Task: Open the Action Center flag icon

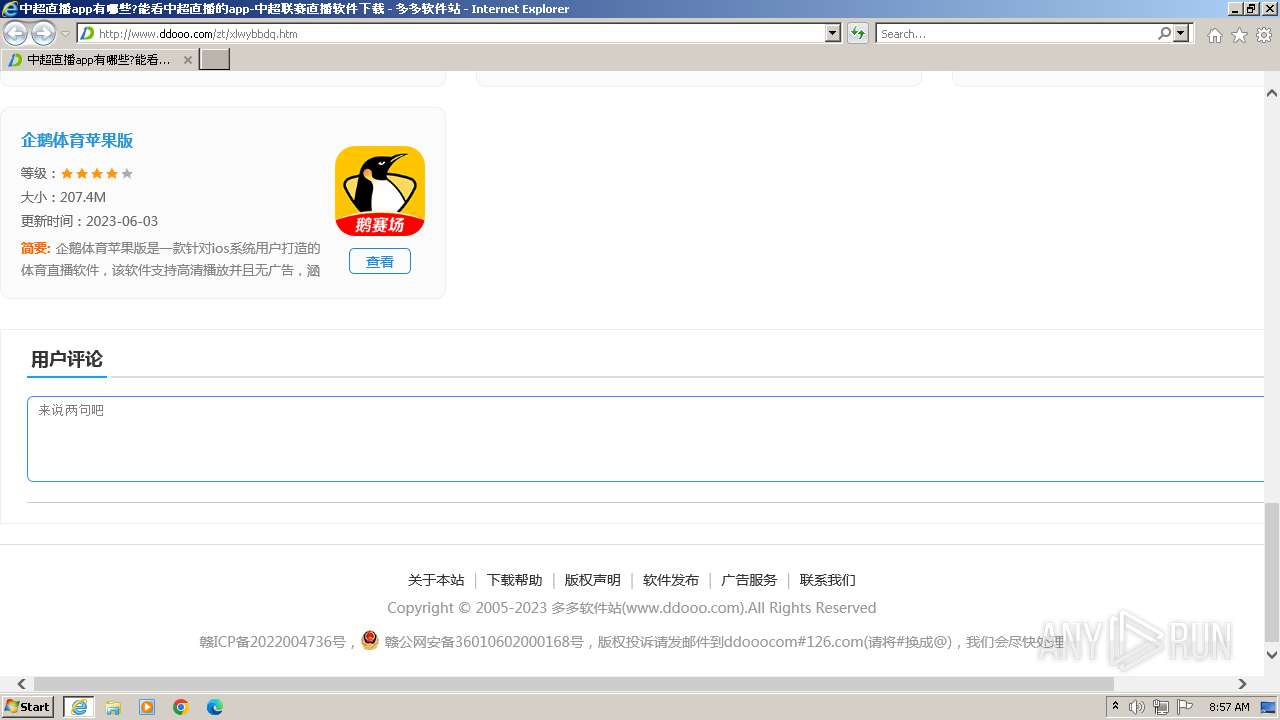Action: tap(1185, 707)
